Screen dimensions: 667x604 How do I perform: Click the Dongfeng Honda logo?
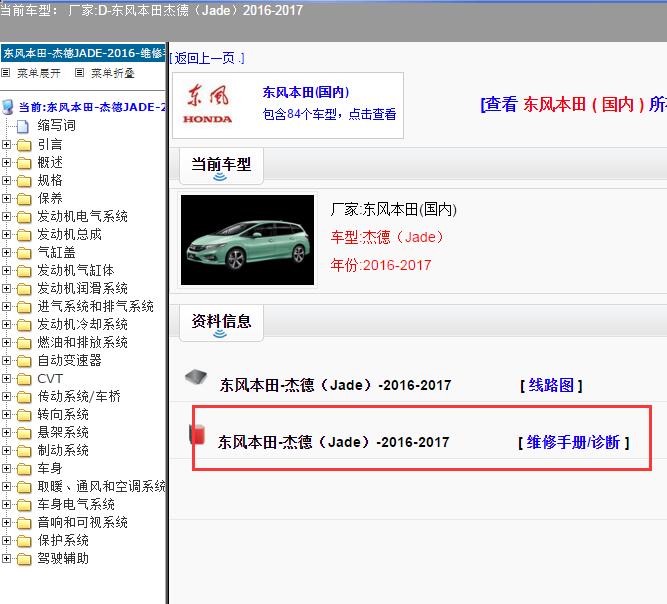pyautogui.click(x=208, y=105)
